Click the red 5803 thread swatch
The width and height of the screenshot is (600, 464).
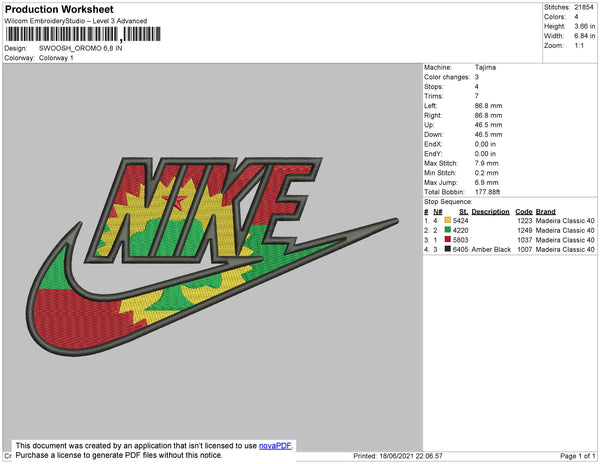coord(447,239)
